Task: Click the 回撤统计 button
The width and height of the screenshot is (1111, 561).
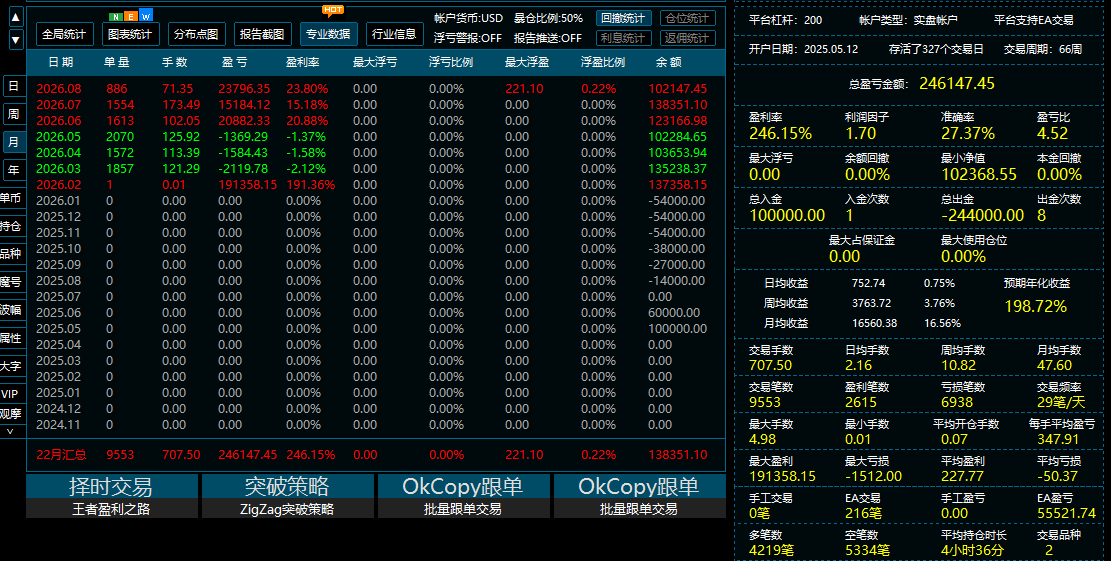Action: coord(623,18)
